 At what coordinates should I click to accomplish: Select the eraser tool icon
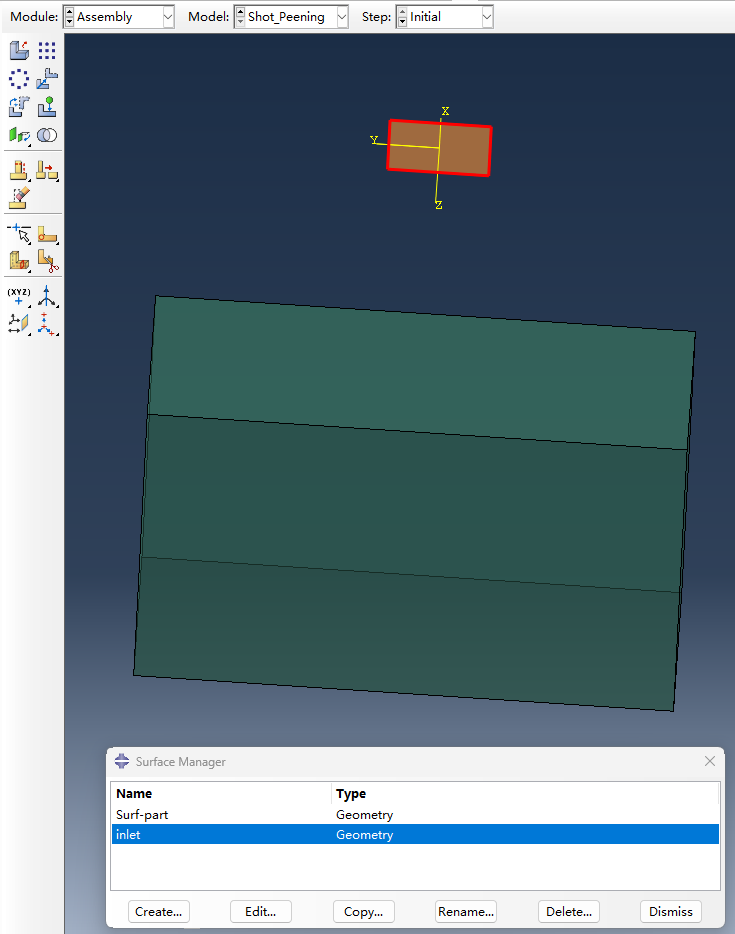click(x=19, y=198)
